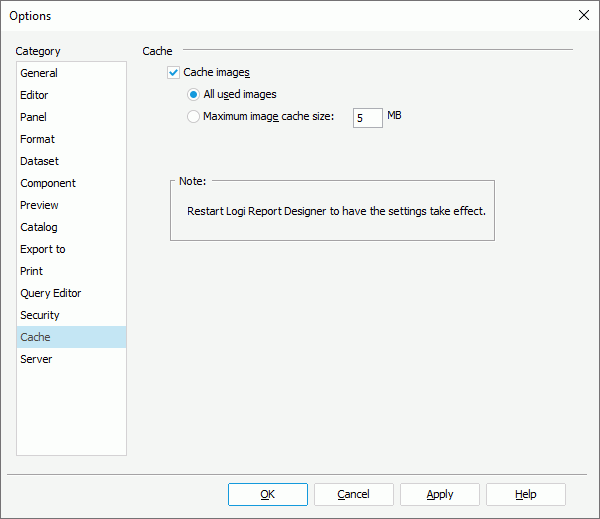Open the Export to category
The height and width of the screenshot is (519, 600).
coord(71,249)
